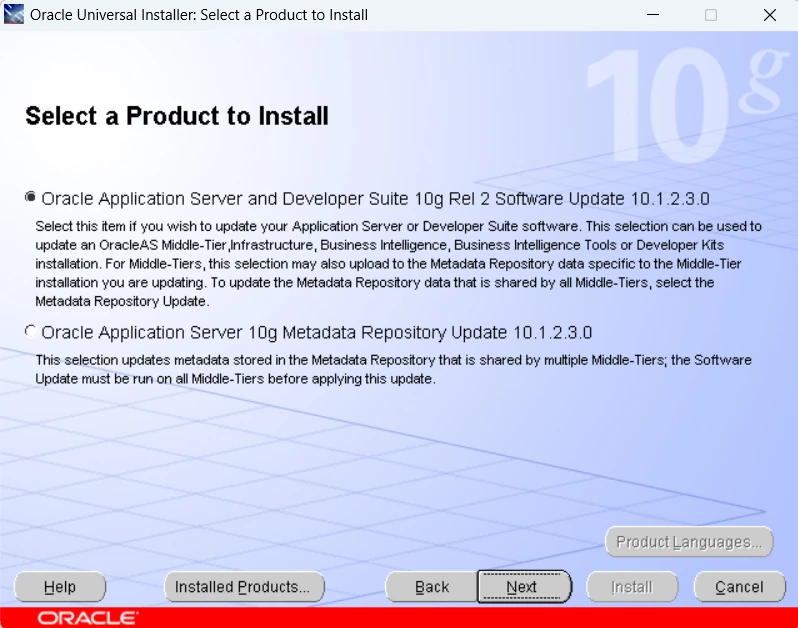Click the ORACLE logo in the red footer
The image size is (798, 628).
tap(88, 618)
